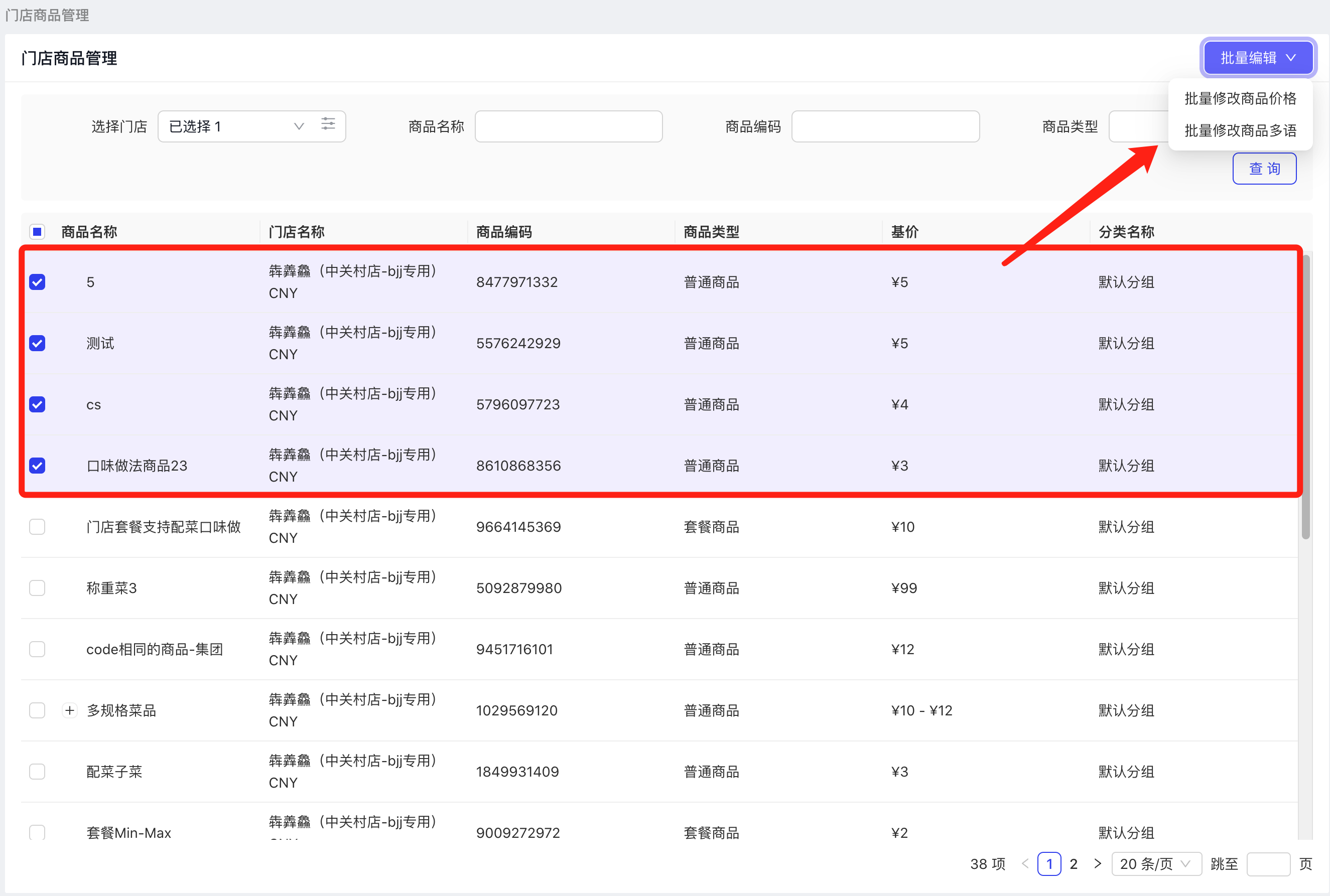Check the code相同的商品-集团 checkbox
The image size is (1330, 896).
37,649
